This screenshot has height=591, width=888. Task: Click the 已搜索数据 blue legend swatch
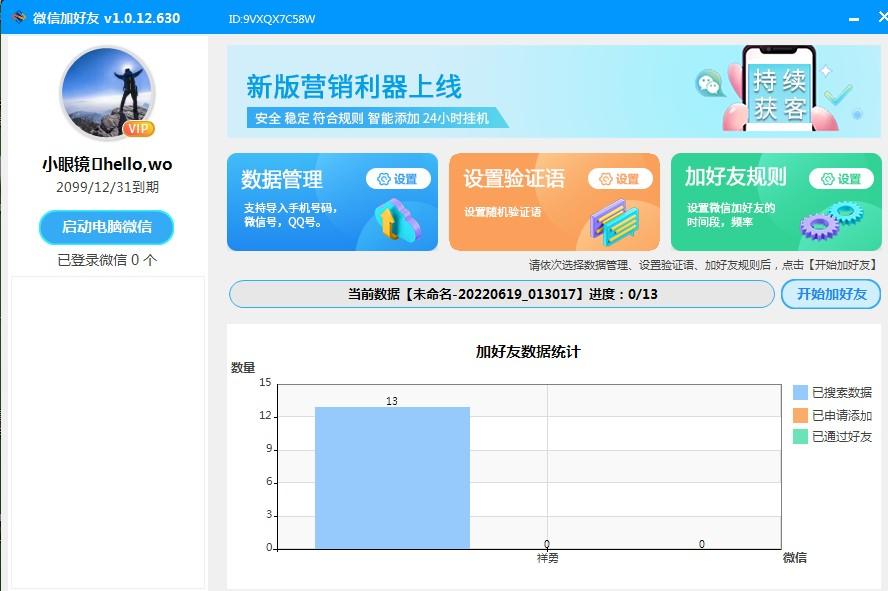coord(800,392)
